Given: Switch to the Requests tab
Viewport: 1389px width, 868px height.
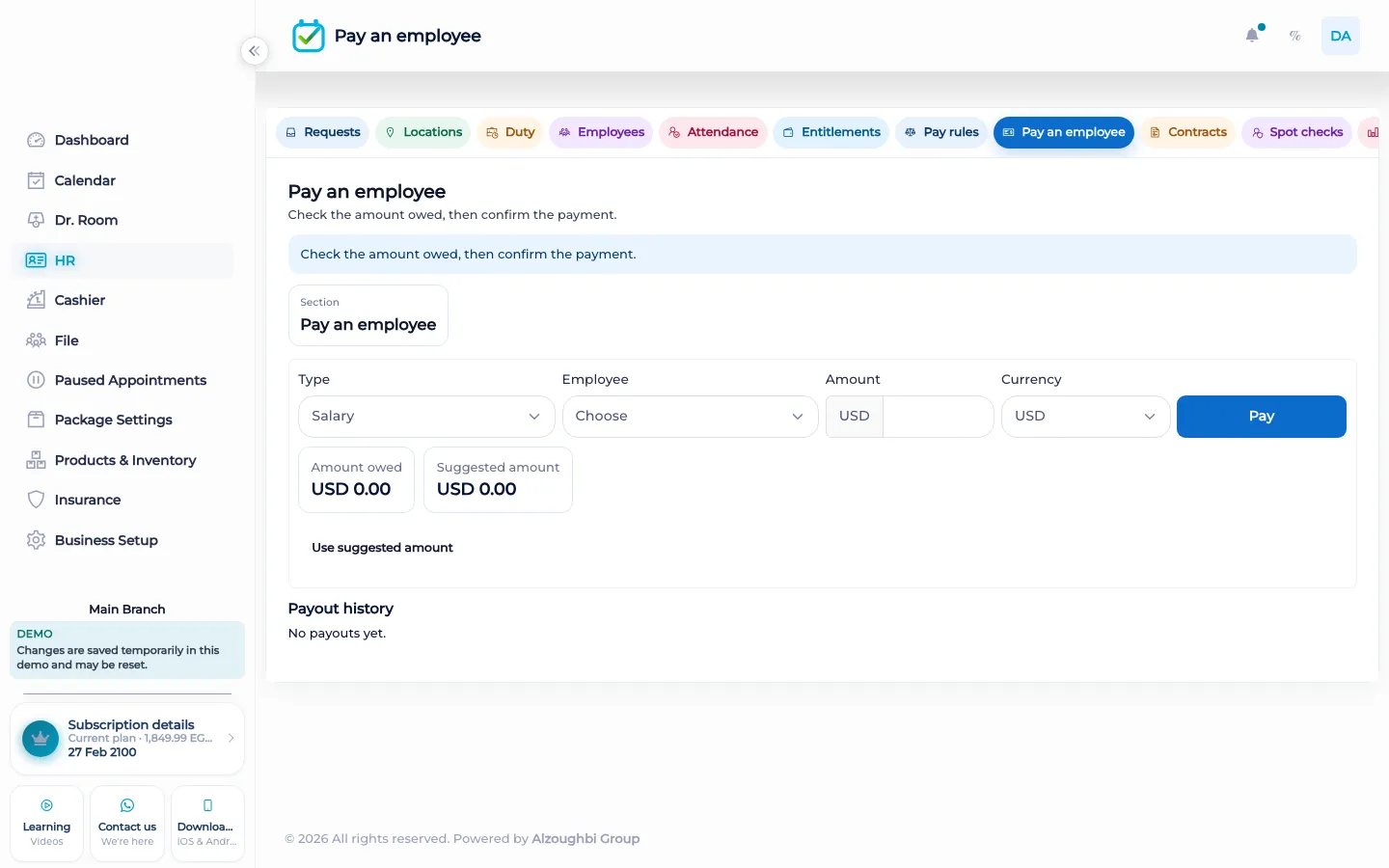Looking at the screenshot, I should click(322, 132).
